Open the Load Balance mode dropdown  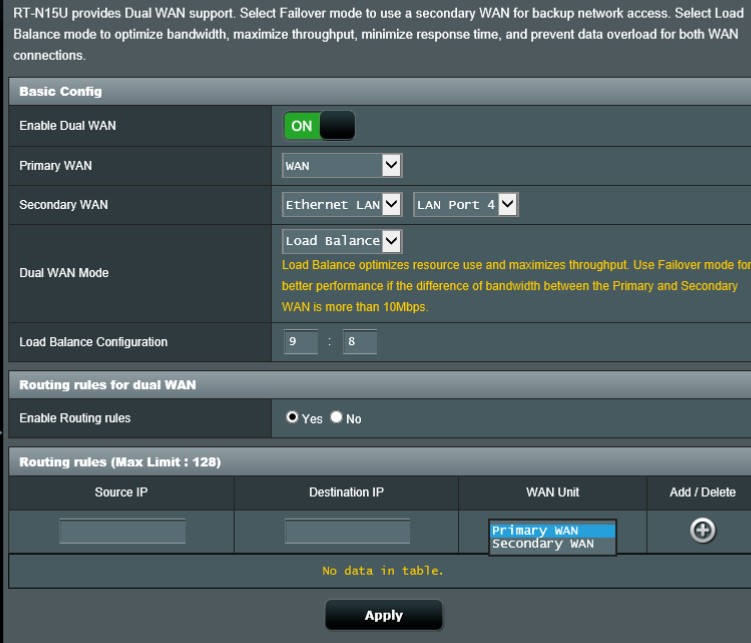tap(342, 241)
